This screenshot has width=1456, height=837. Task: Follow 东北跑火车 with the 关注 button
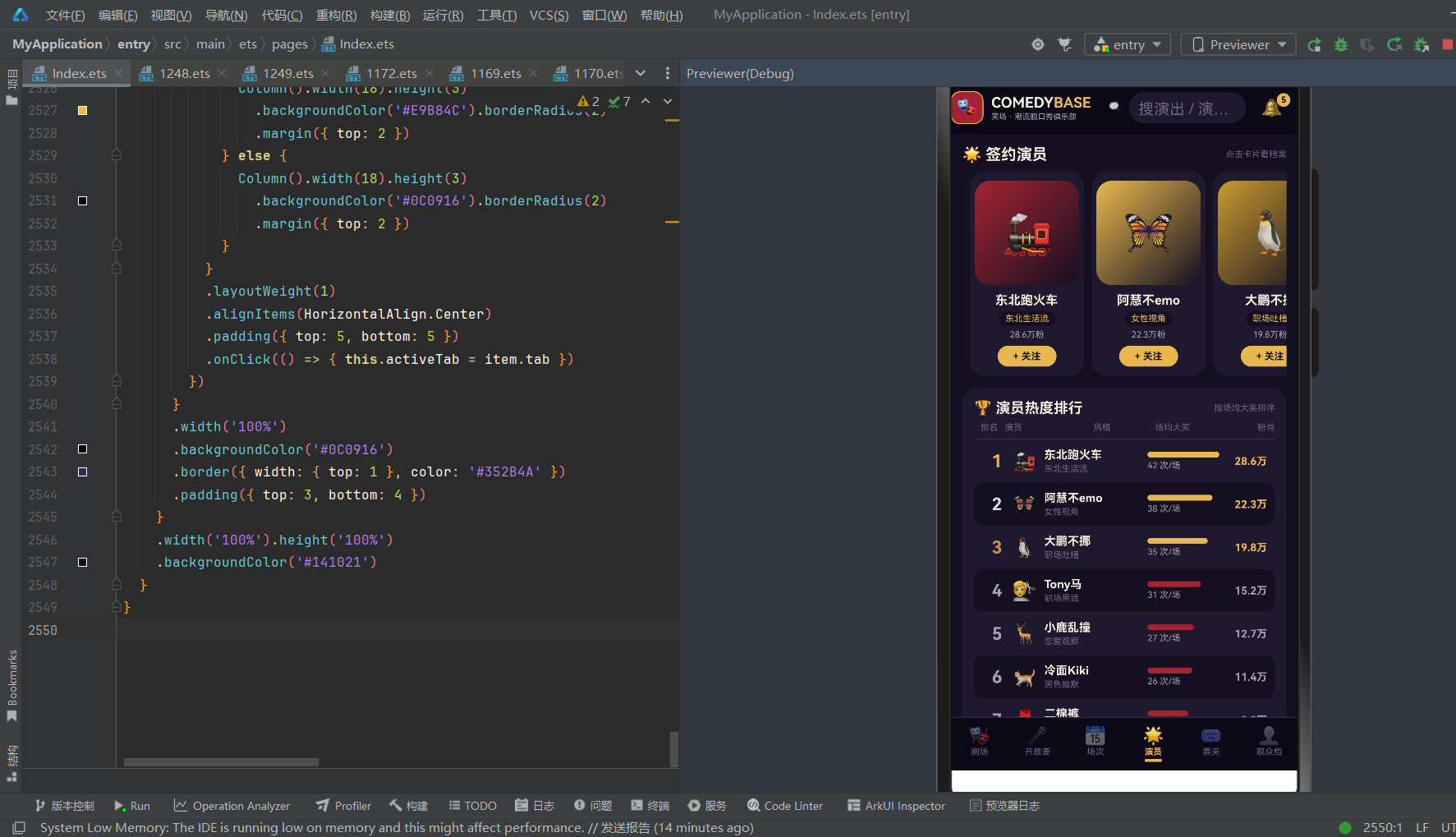pos(1027,356)
